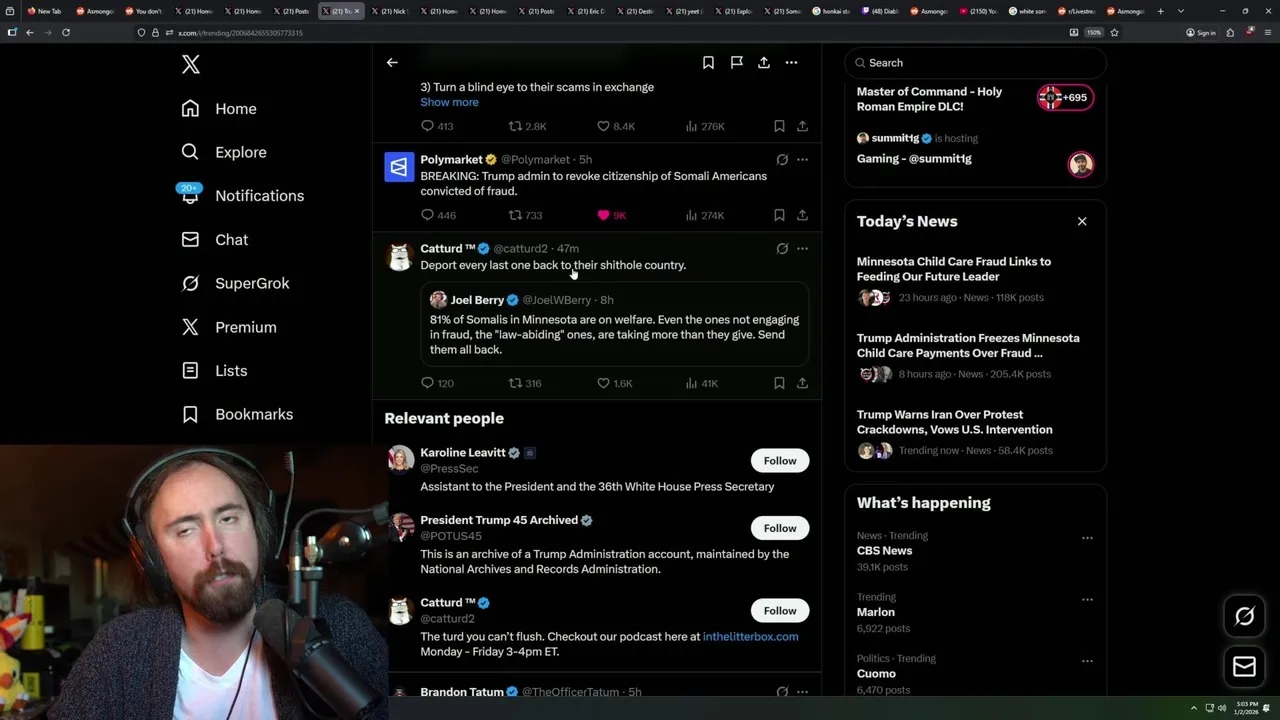Open SuperGrok from the sidebar
Viewport: 1280px width, 720px height.
(236, 283)
